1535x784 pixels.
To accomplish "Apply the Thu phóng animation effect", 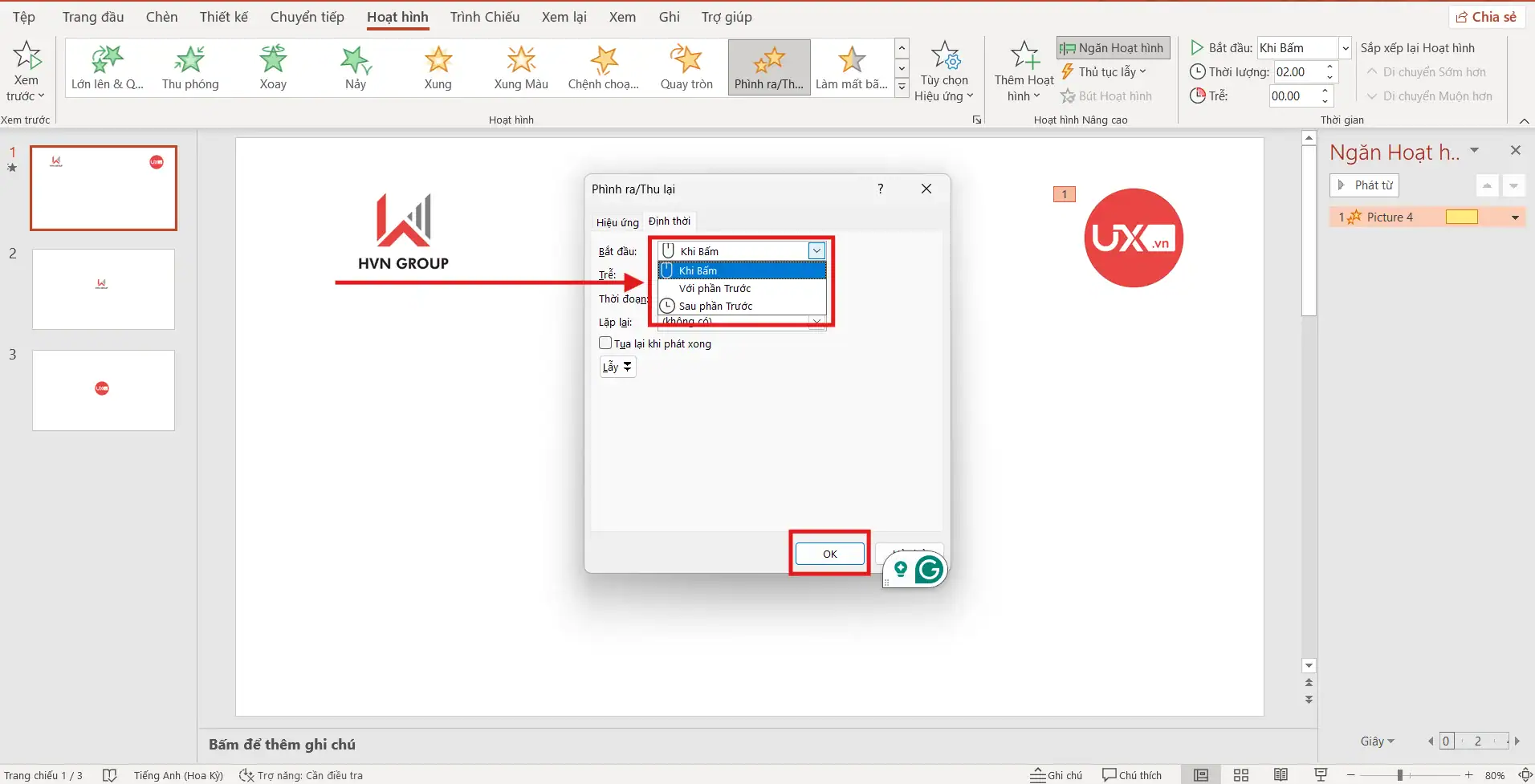I will point(190,67).
